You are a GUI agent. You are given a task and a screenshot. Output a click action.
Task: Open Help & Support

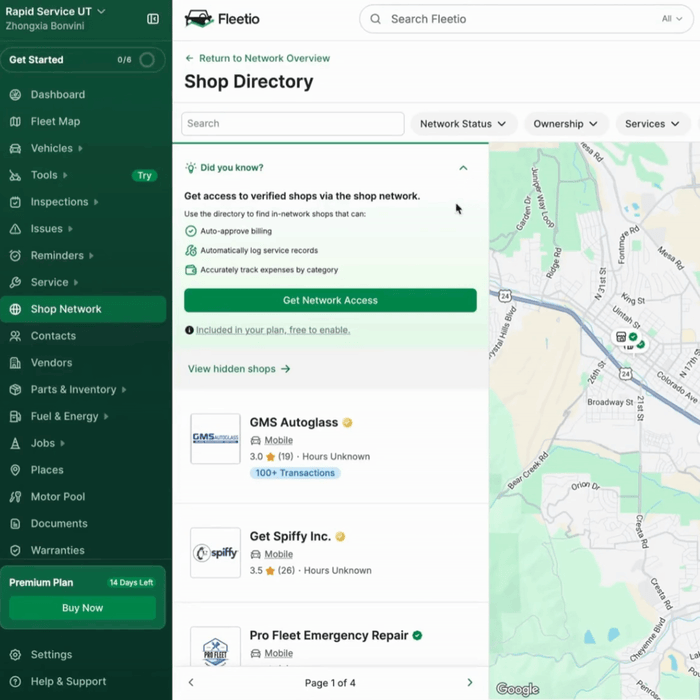point(68,681)
